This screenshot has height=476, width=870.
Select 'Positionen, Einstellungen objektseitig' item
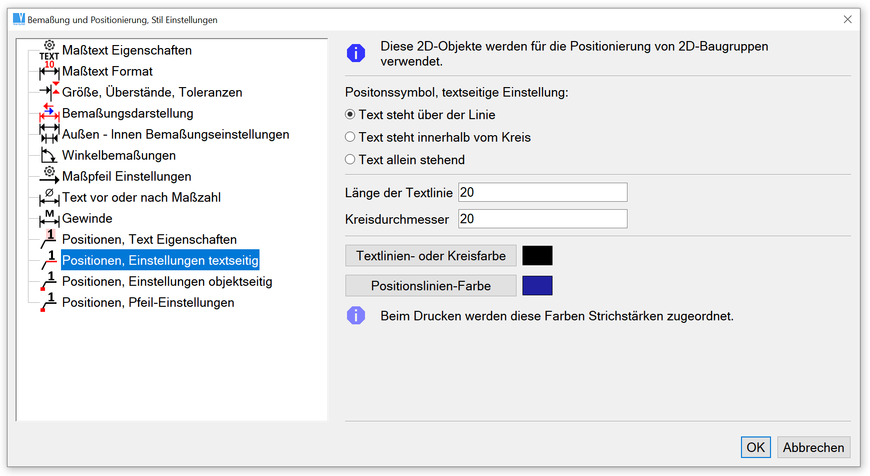(x=167, y=281)
